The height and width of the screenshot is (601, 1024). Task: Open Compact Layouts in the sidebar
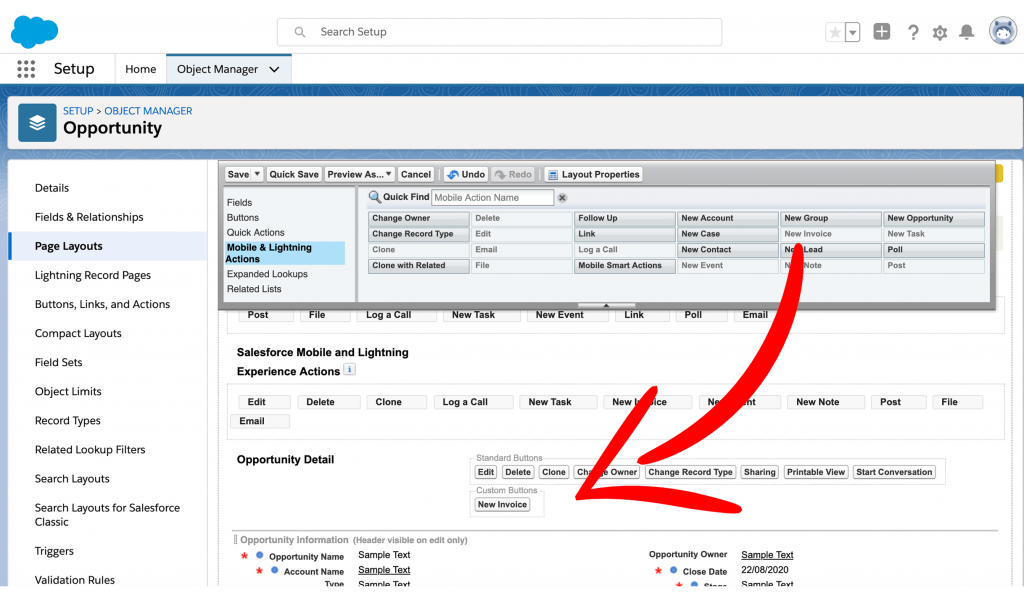(x=78, y=333)
